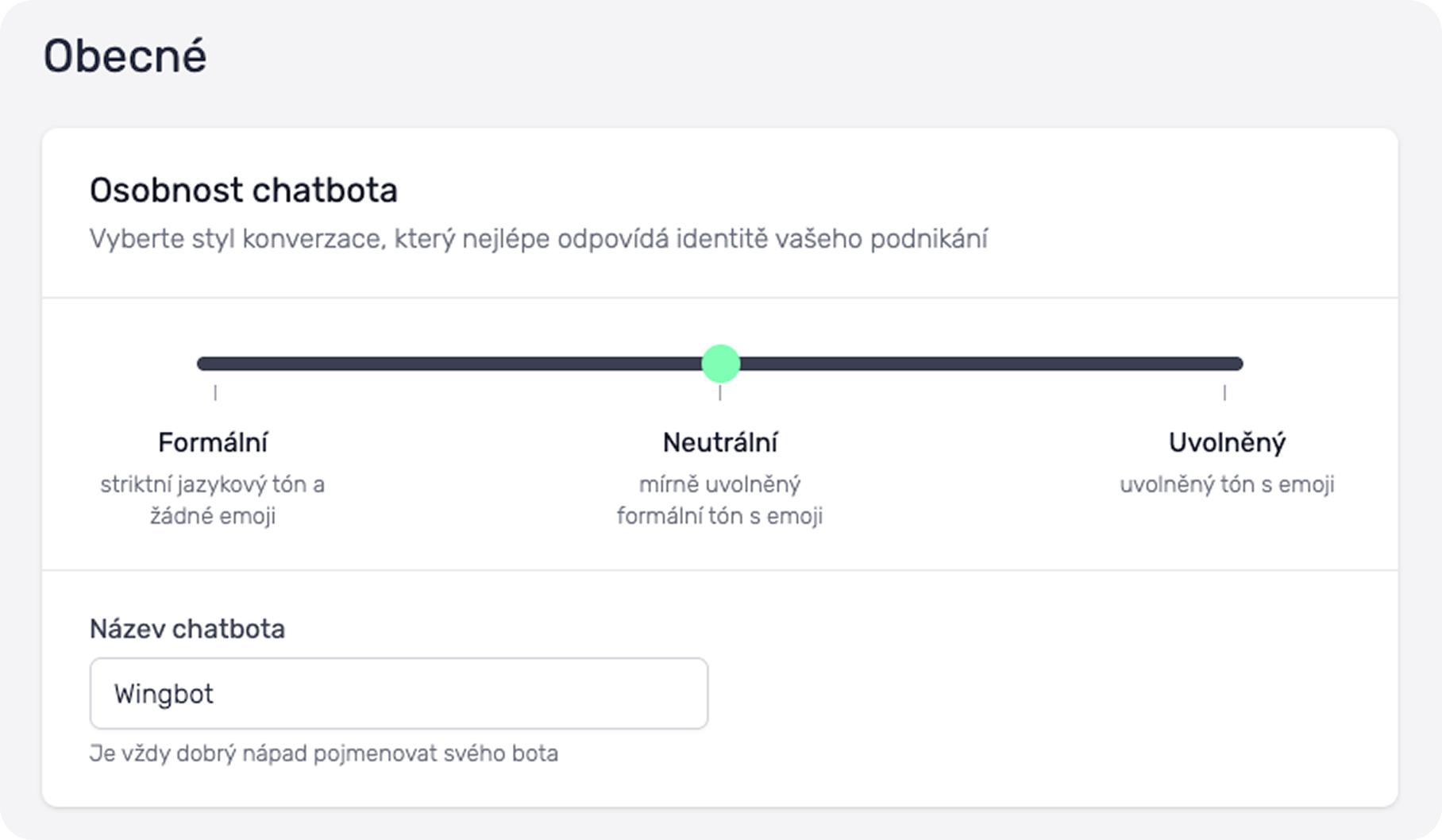Click the 'Vyberte styl konverzace' subtitle text

tap(538, 239)
